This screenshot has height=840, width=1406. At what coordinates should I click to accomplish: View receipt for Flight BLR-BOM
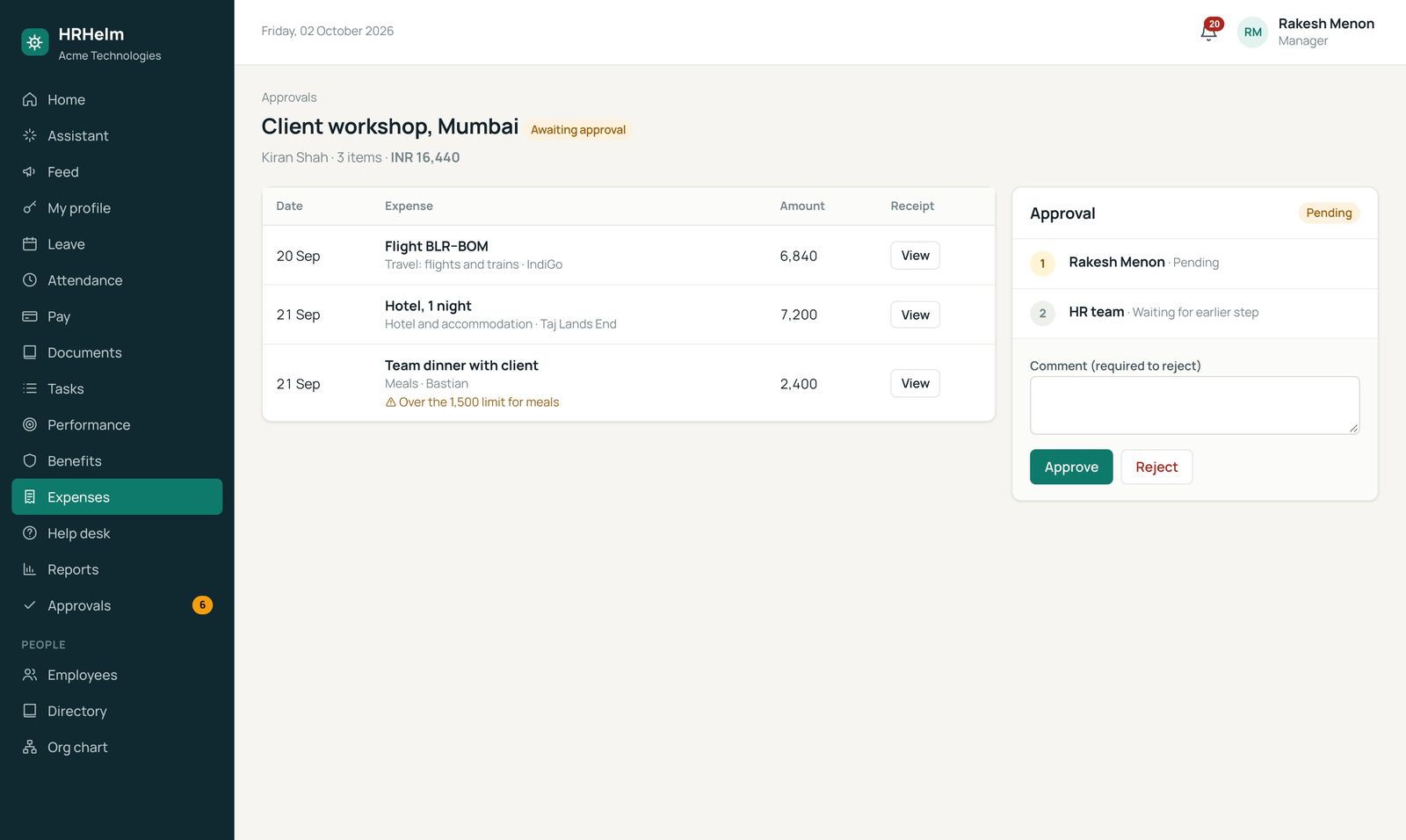(x=915, y=256)
